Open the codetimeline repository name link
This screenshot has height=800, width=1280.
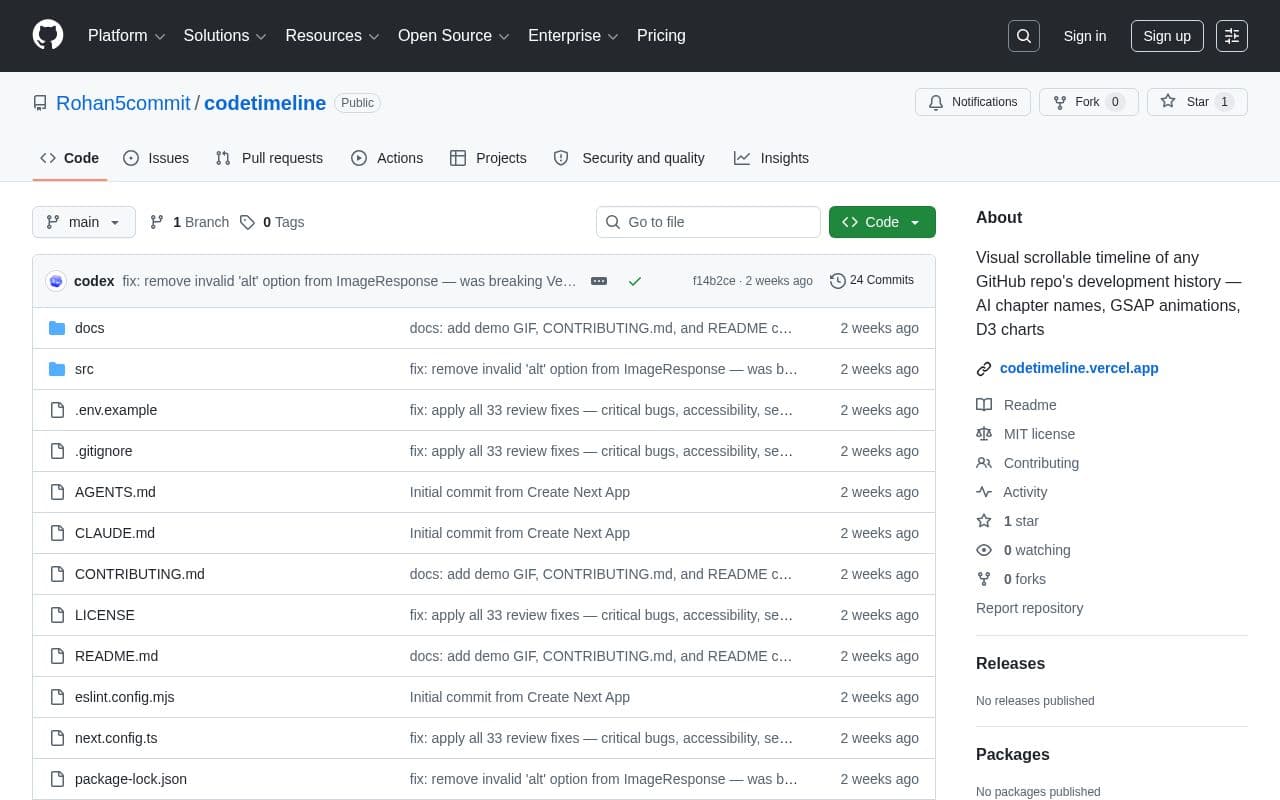[265, 103]
